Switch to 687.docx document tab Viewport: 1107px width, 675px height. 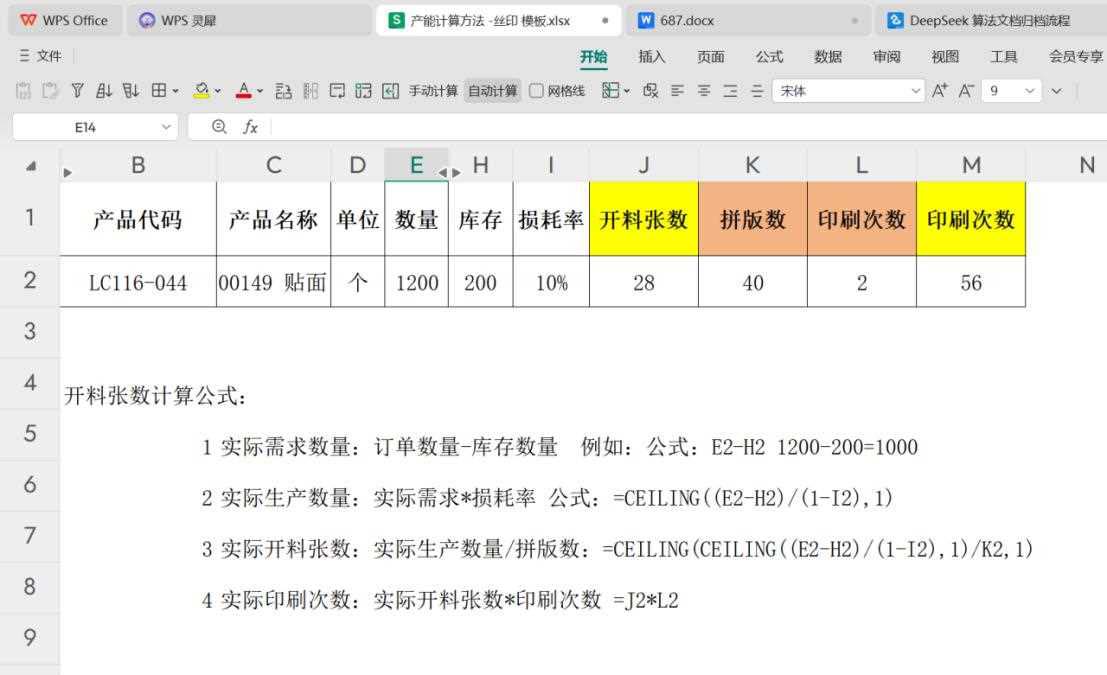[x=748, y=20]
